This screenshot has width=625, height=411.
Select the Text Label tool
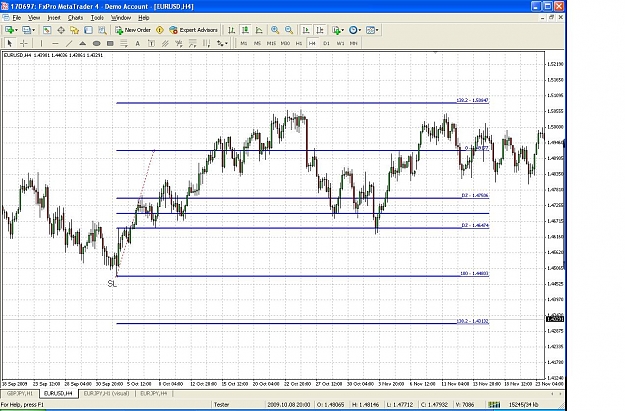151,43
